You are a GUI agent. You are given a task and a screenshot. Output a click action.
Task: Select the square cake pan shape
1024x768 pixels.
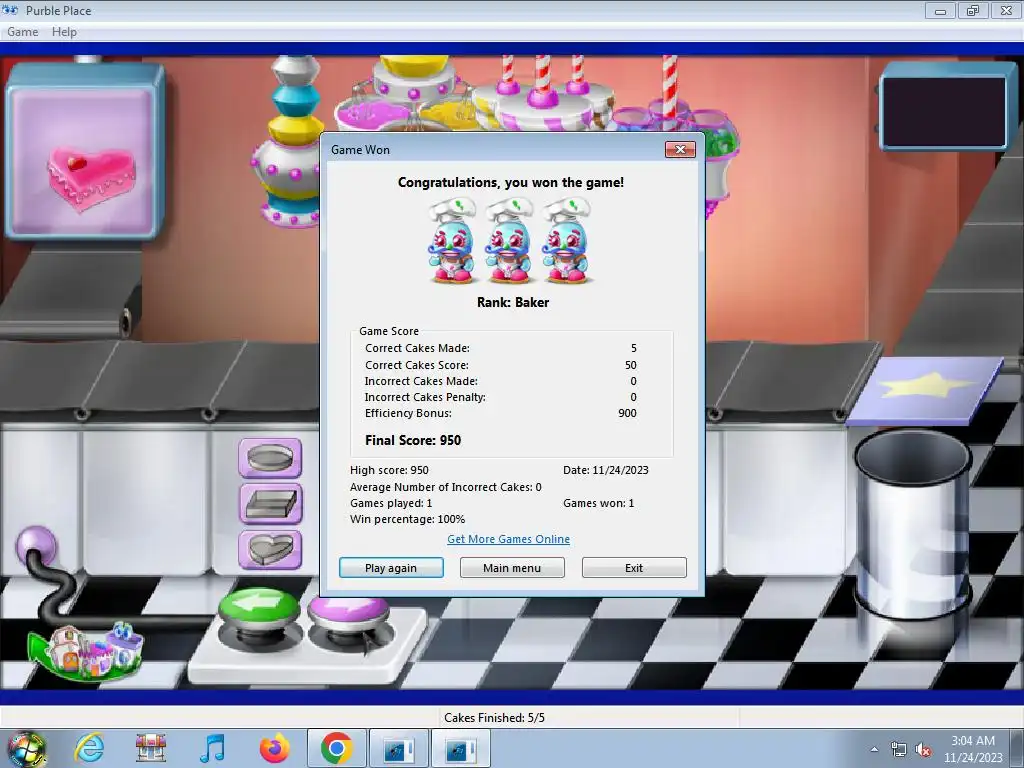(270, 504)
